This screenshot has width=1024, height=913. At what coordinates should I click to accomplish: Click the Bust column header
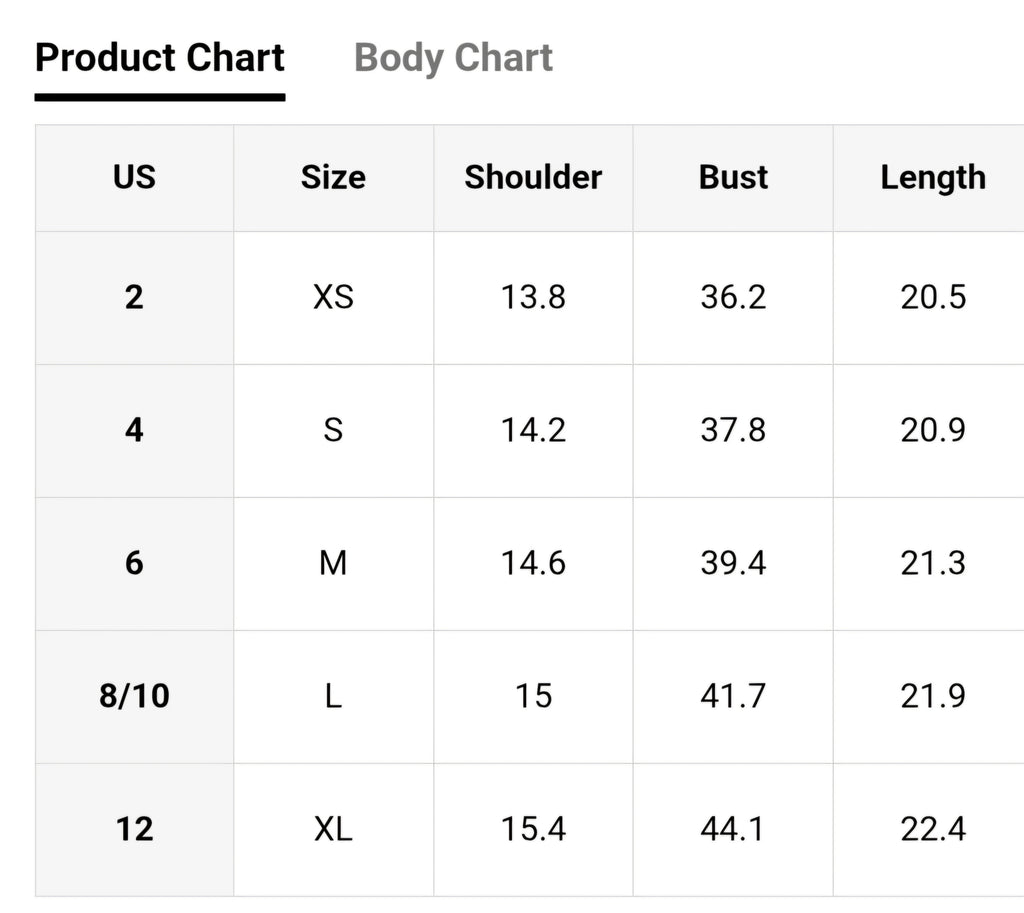[x=733, y=177]
